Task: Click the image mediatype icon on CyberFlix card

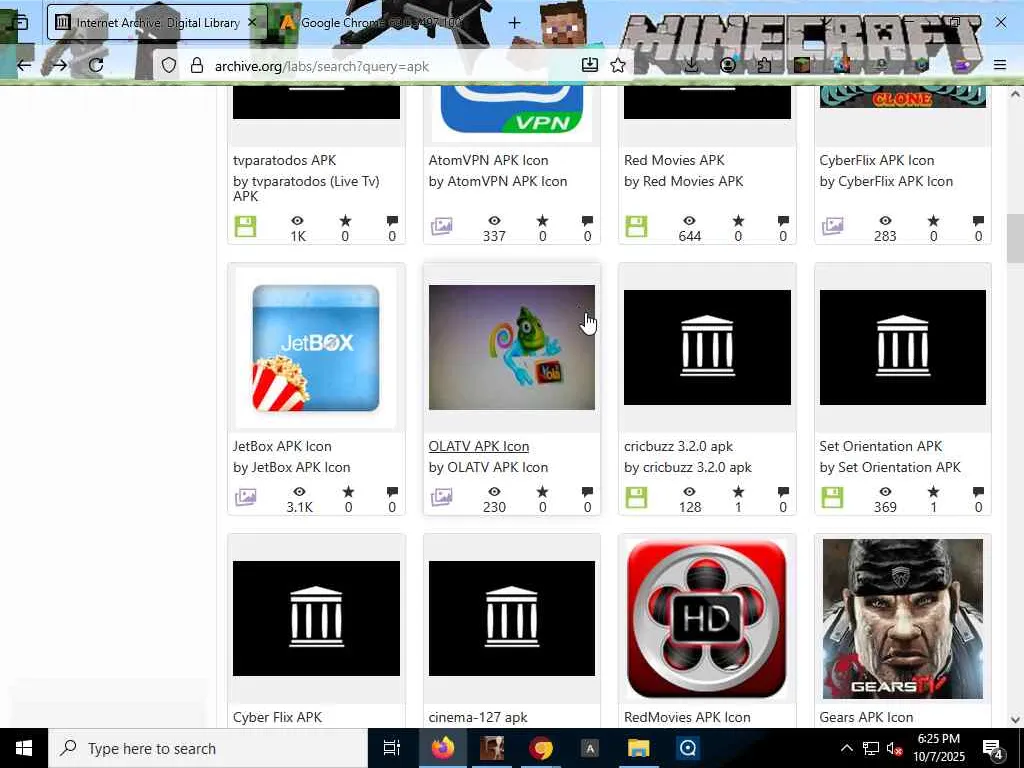Action: tap(833, 226)
